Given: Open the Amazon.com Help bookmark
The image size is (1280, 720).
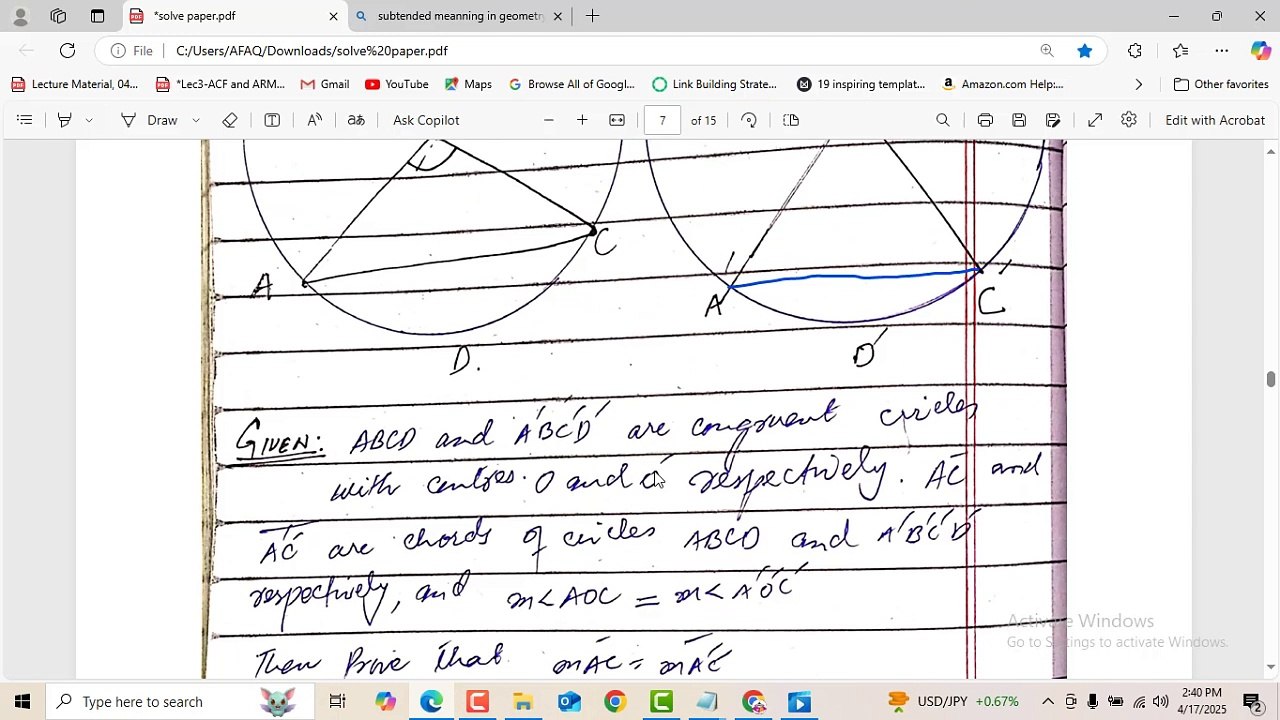Looking at the screenshot, I should click(1002, 84).
